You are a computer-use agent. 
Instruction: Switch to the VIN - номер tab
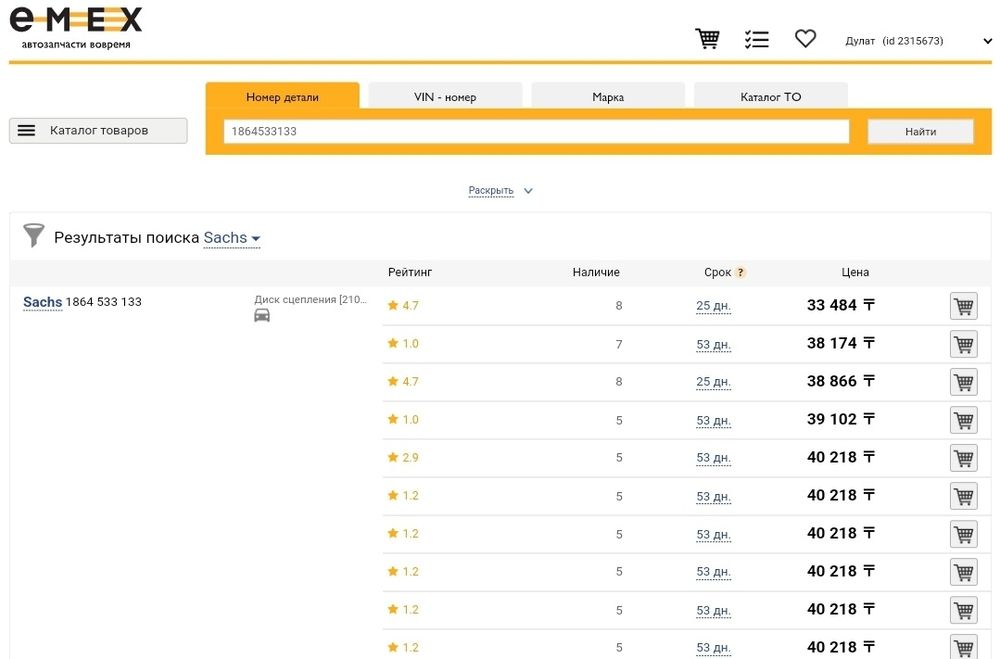tap(445, 97)
